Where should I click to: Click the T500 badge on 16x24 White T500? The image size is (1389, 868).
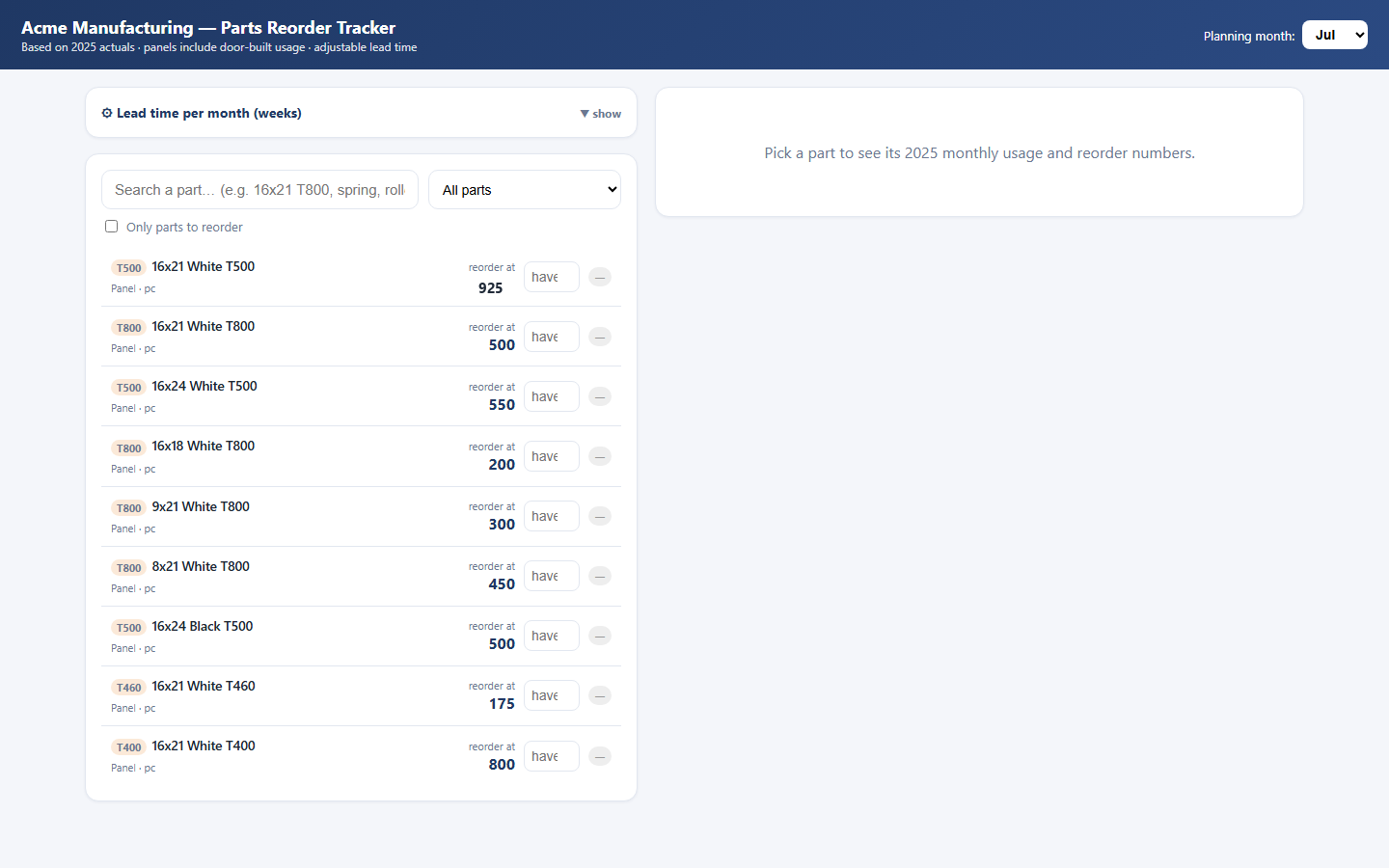pyautogui.click(x=128, y=388)
